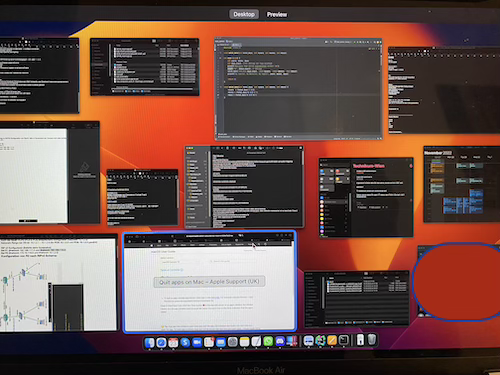500x375 pixels.
Task: Switch to the Desktop space
Action: 244,14
